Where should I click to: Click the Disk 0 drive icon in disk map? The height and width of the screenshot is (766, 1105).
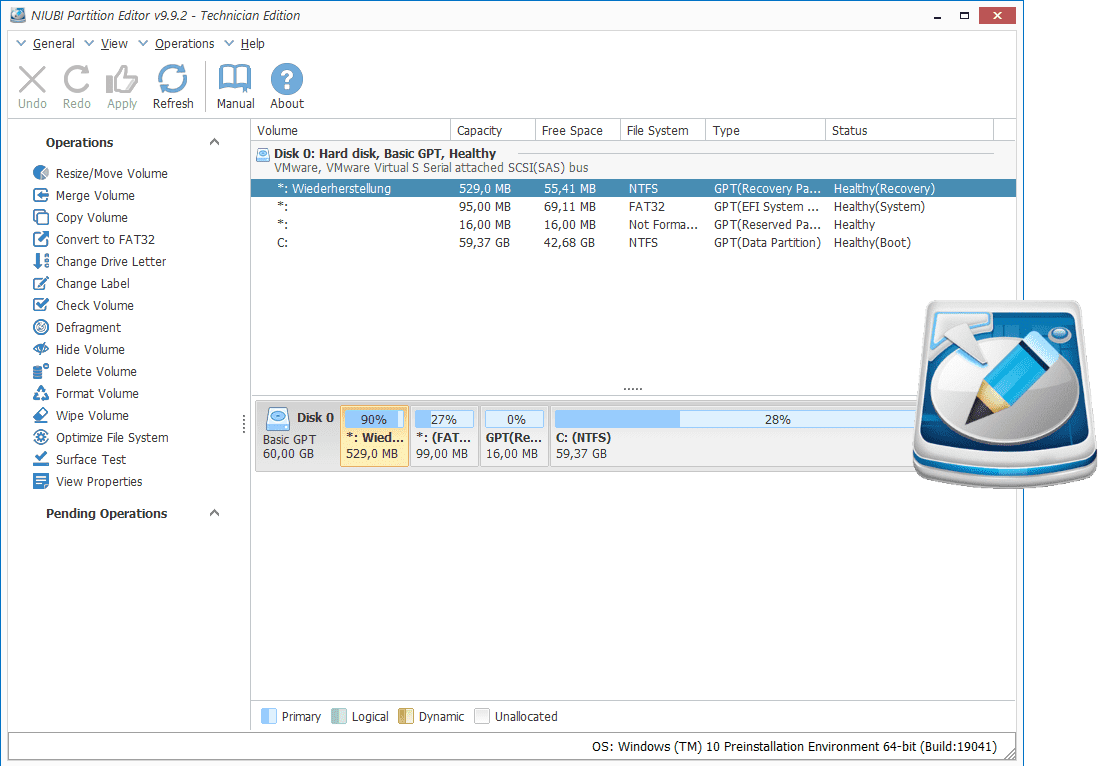coord(278,419)
